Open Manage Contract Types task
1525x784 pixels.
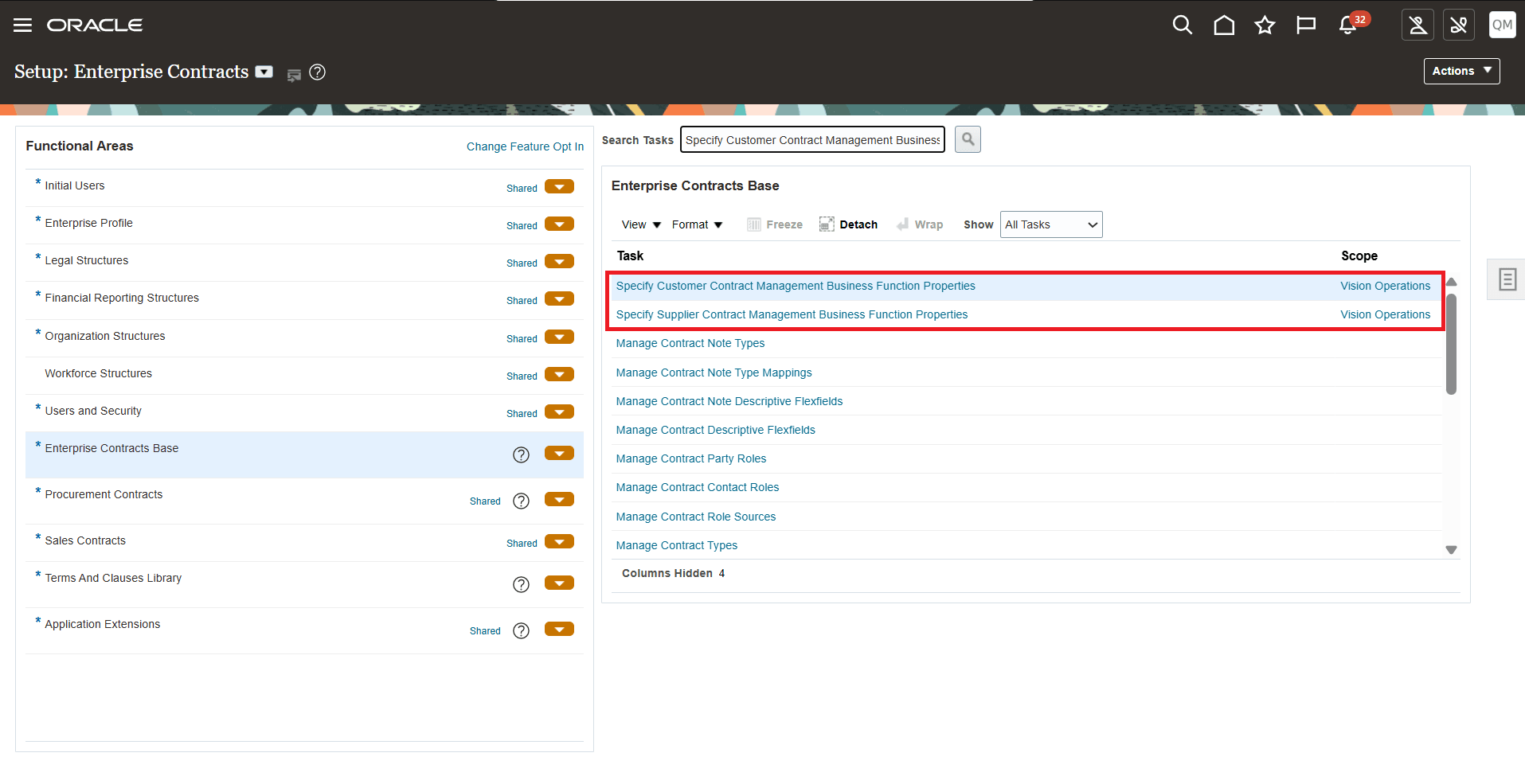(676, 545)
